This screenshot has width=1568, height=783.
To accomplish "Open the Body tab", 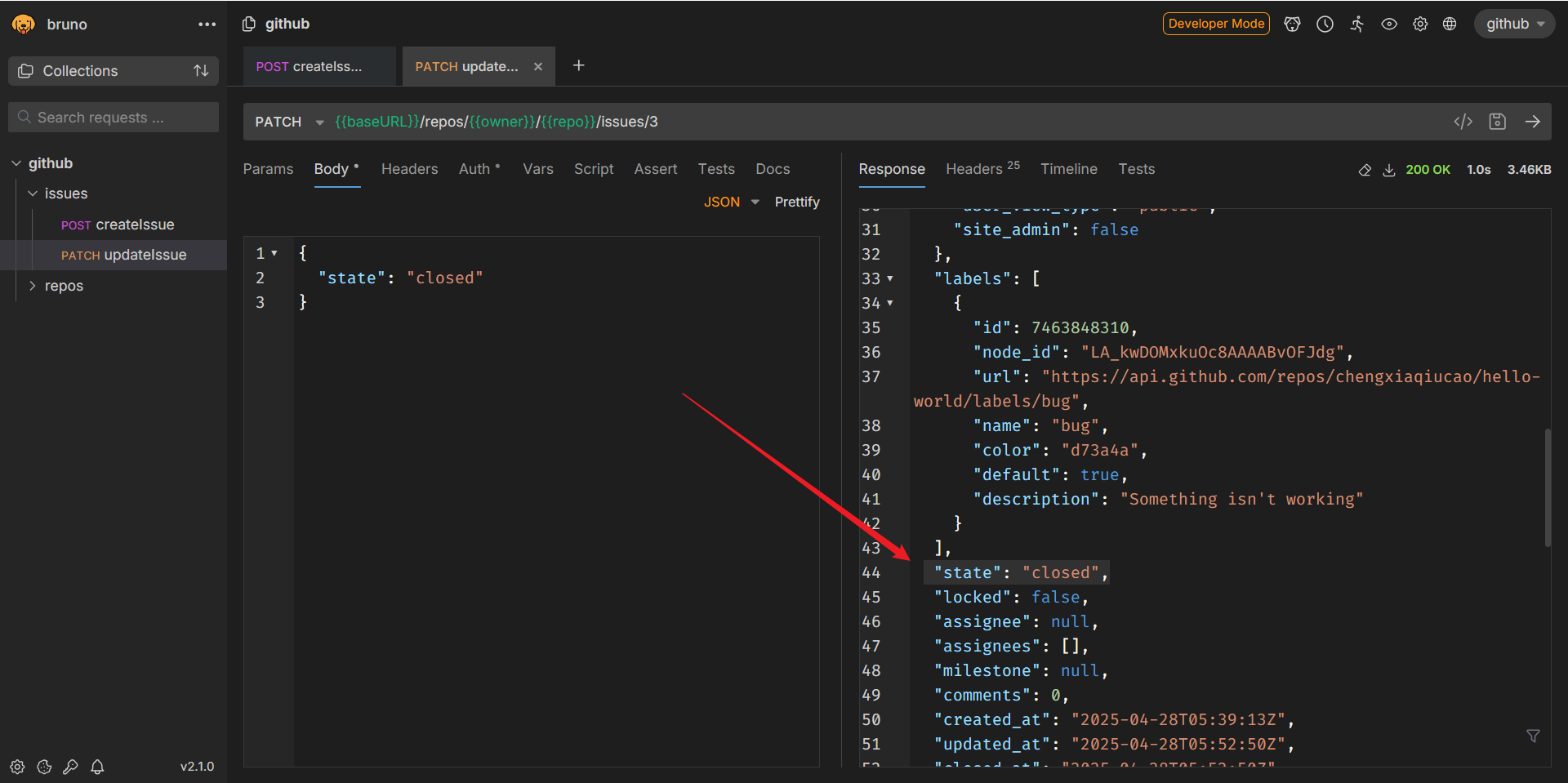I will click(336, 169).
